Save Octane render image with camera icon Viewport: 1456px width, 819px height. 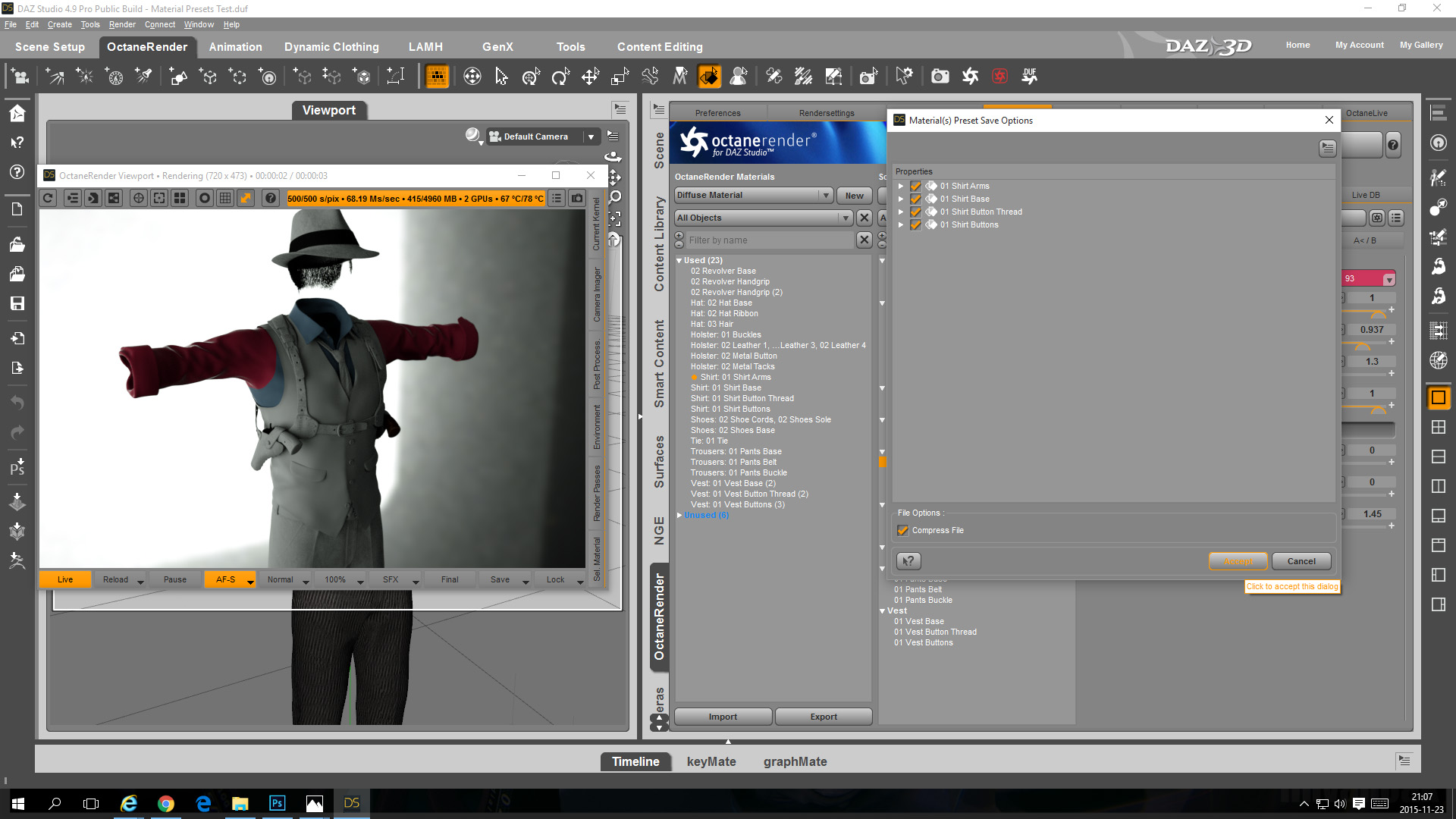click(577, 198)
